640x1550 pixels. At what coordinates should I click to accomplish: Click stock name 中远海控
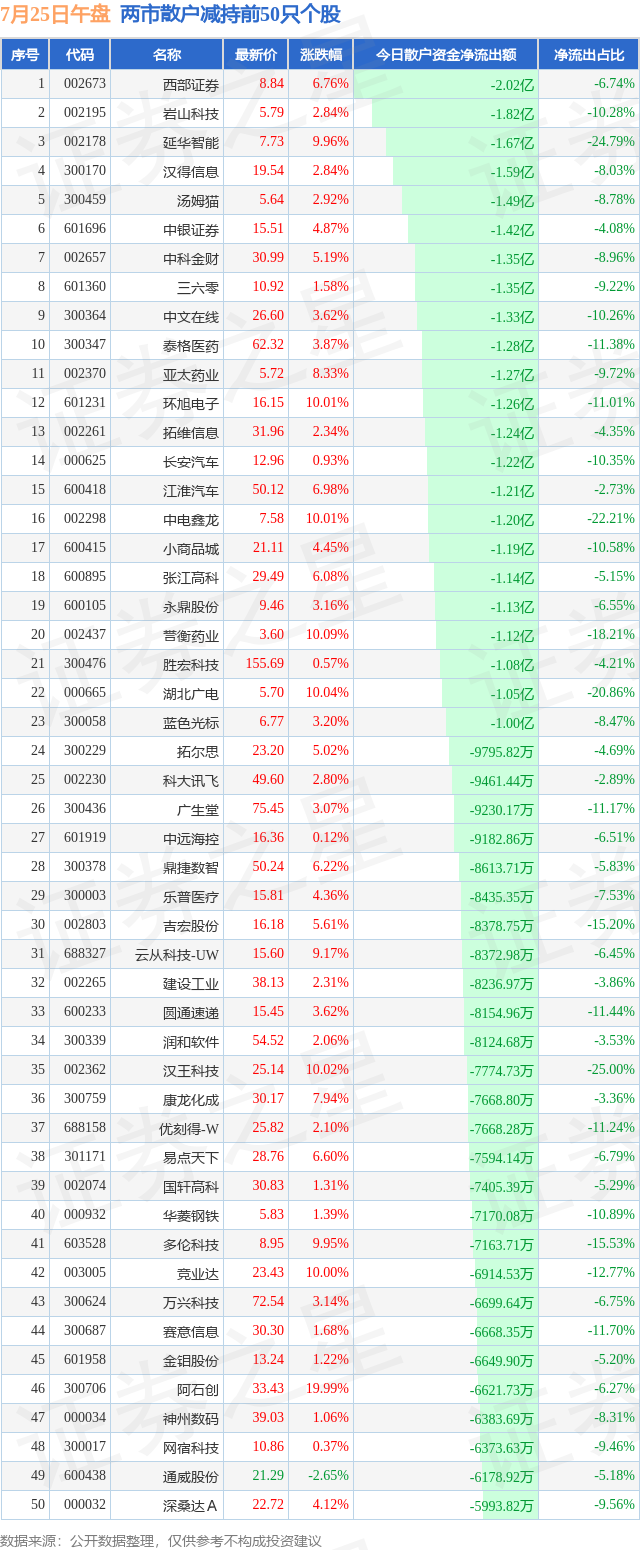click(191, 838)
